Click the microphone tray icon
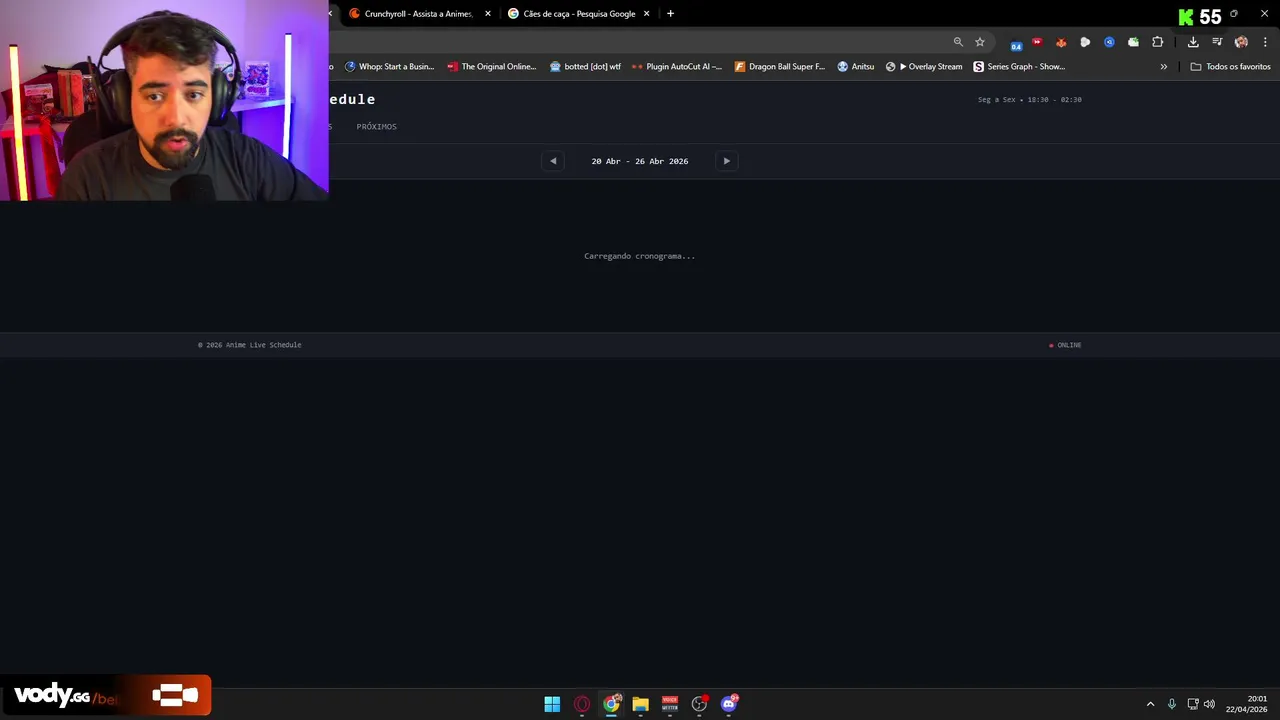1280x720 pixels. pyautogui.click(x=1172, y=704)
